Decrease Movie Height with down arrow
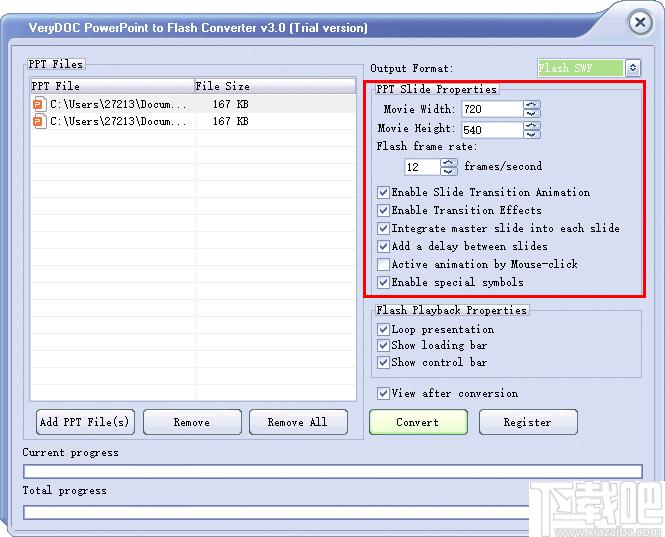 point(532,134)
